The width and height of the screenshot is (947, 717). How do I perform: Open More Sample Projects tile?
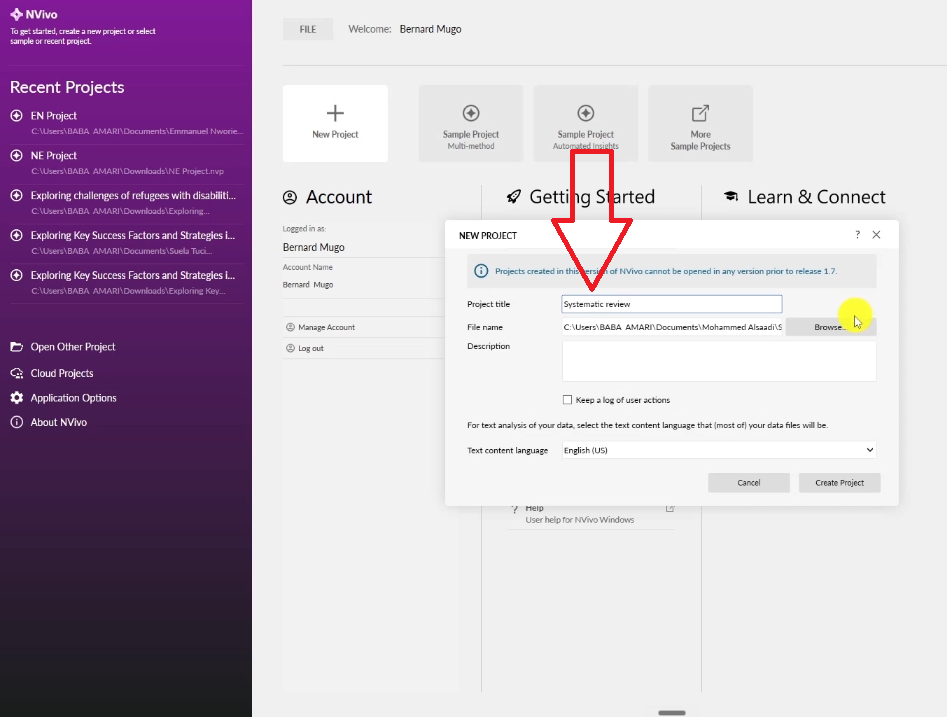(x=700, y=123)
